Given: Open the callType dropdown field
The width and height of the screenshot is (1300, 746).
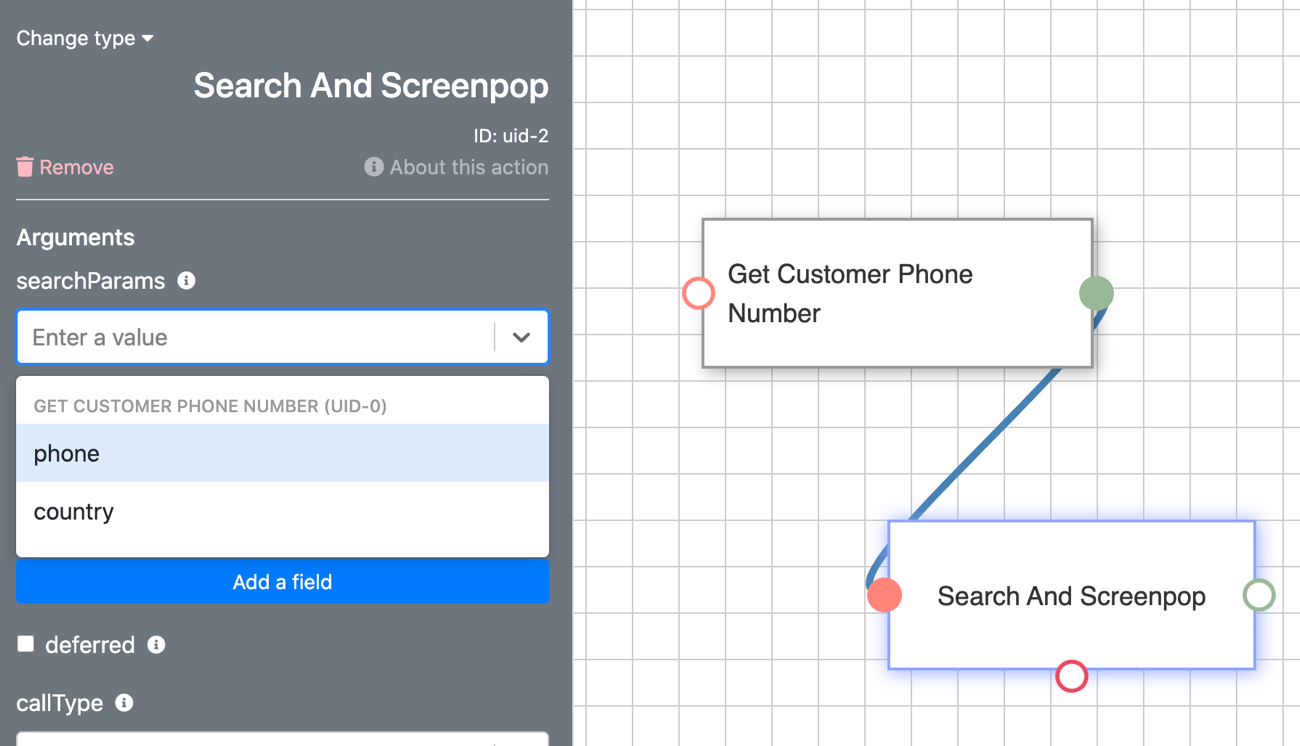Looking at the screenshot, I should coord(282,739).
